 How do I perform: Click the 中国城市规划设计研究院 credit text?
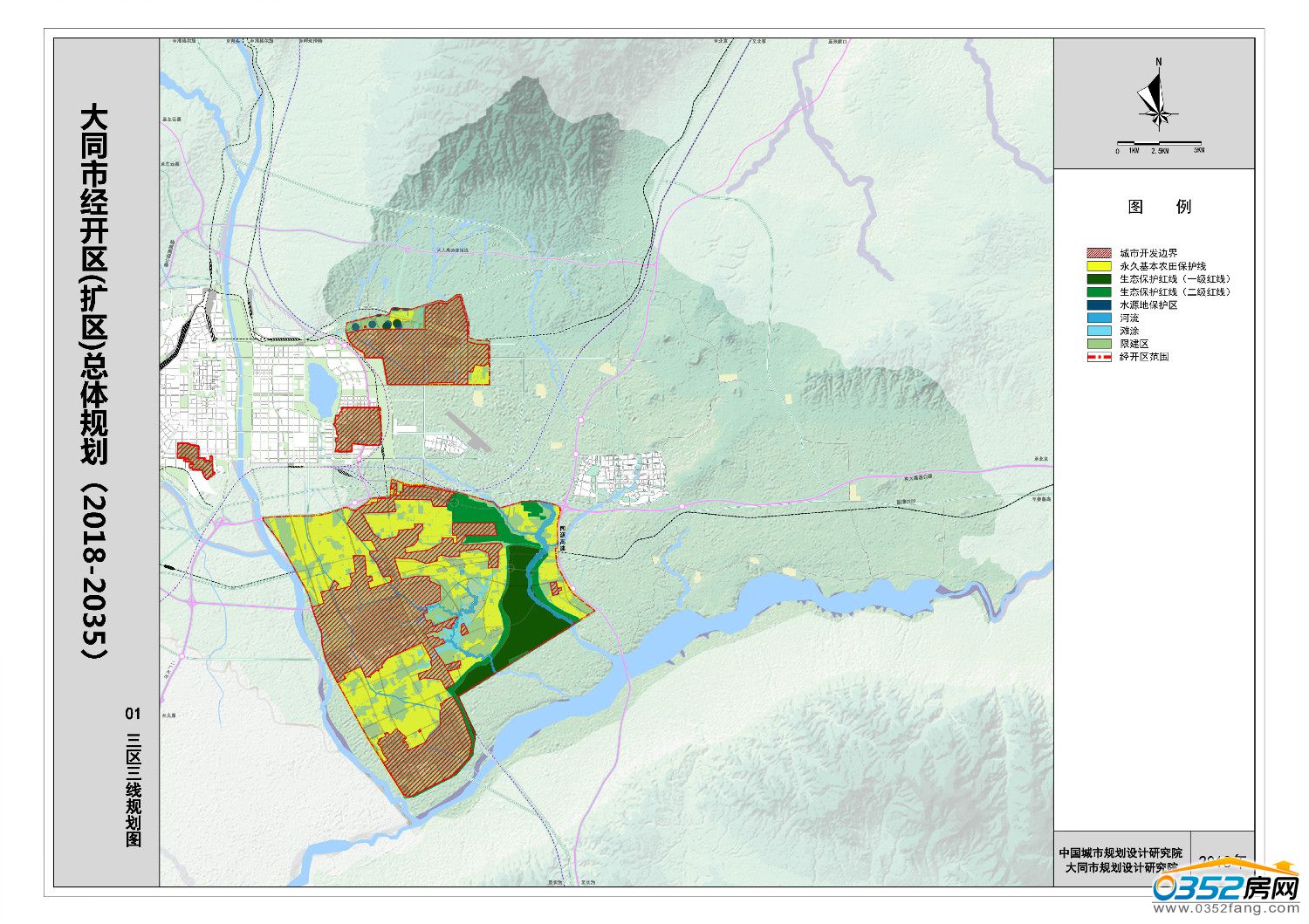coord(1120,852)
